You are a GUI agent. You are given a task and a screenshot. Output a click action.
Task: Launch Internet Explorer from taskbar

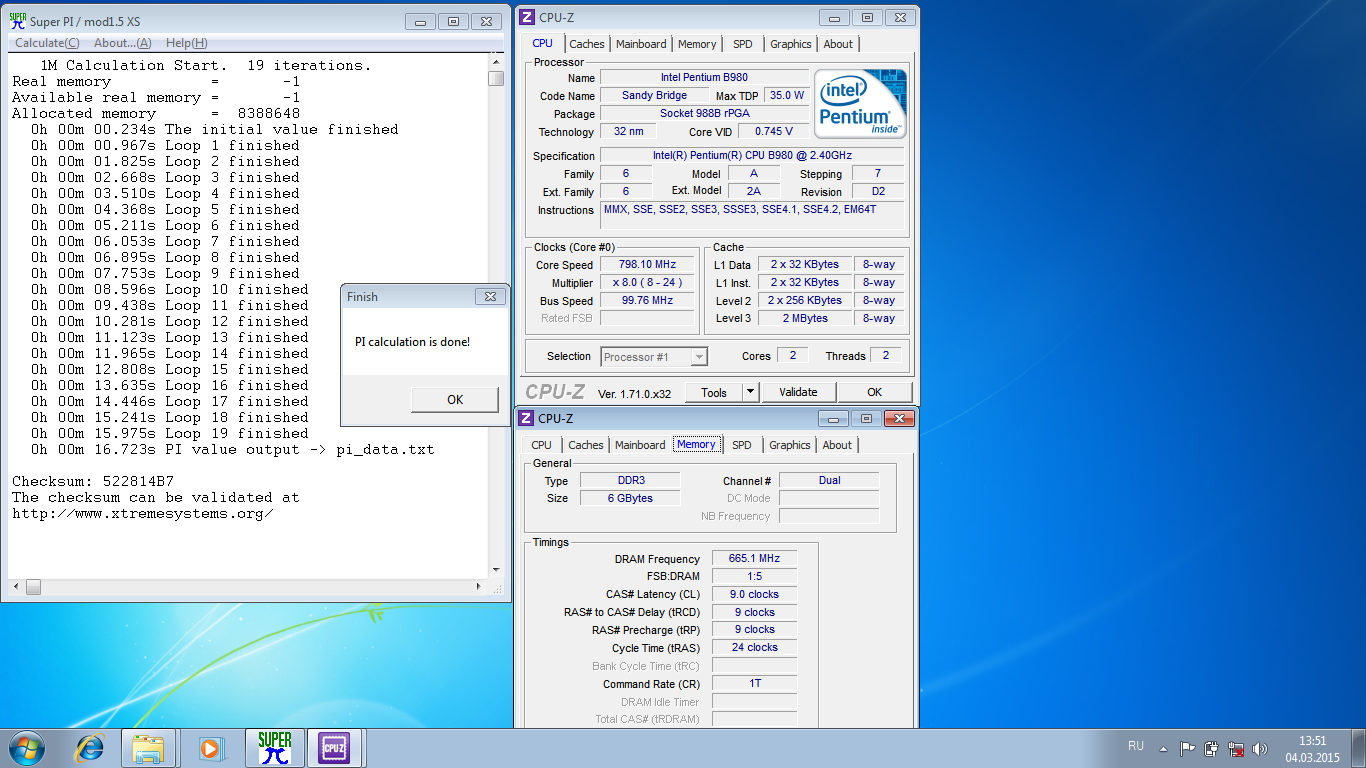pos(90,747)
